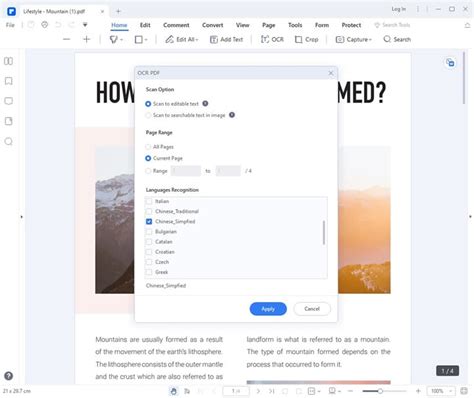Open the Search tool in toolbar

[397, 39]
